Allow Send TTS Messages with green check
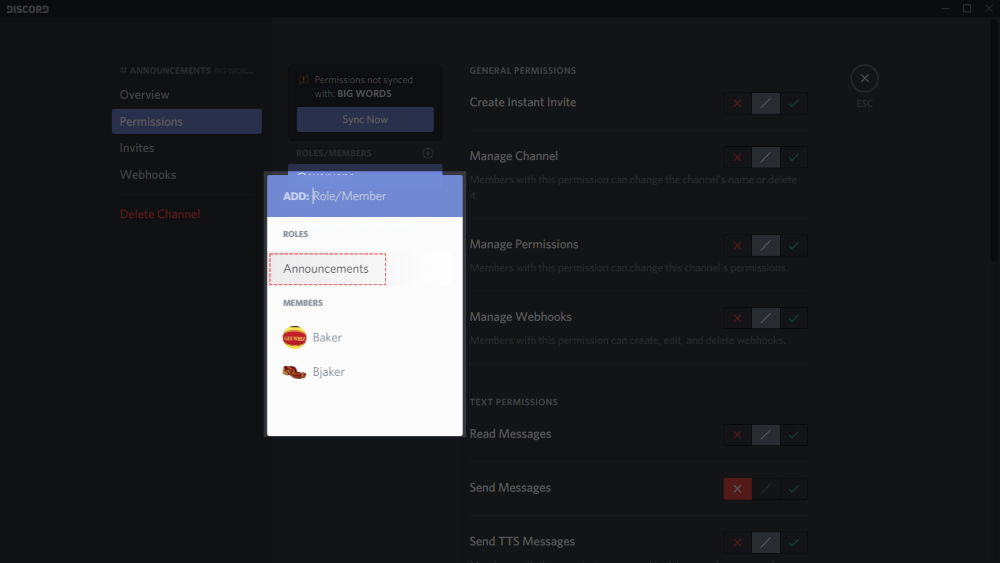 [793, 543]
